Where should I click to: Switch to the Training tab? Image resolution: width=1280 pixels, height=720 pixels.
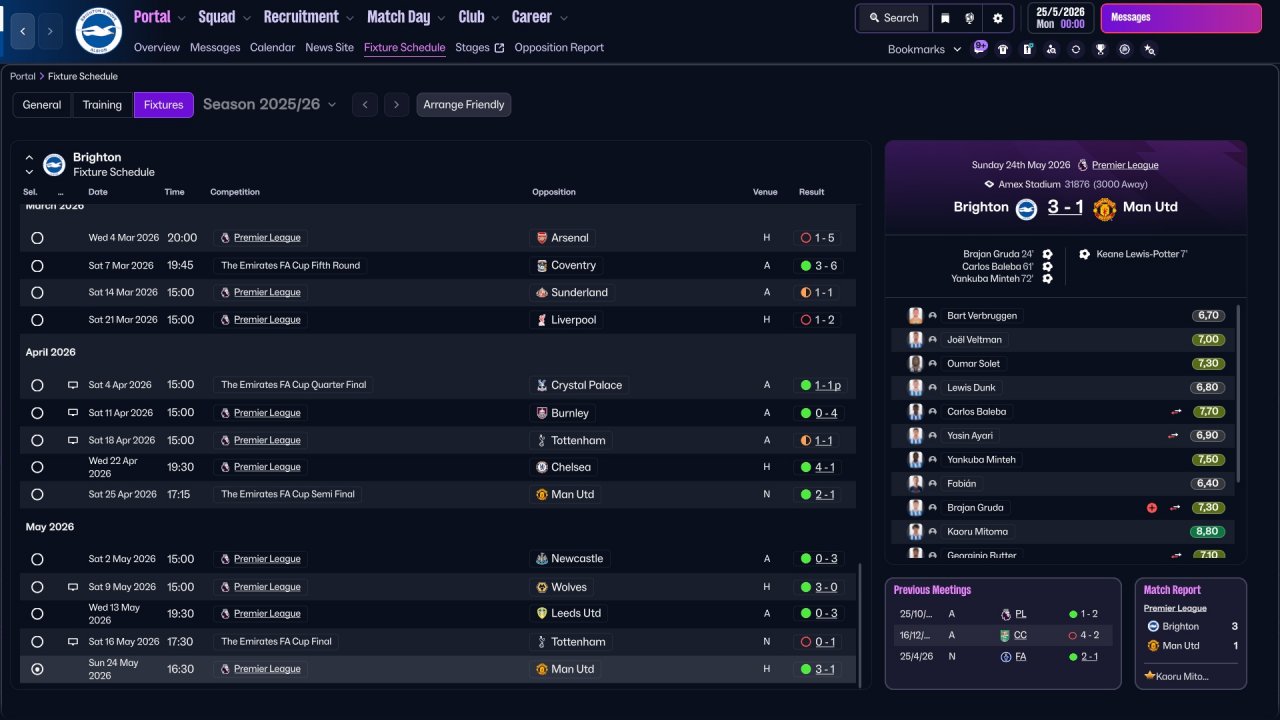(102, 105)
